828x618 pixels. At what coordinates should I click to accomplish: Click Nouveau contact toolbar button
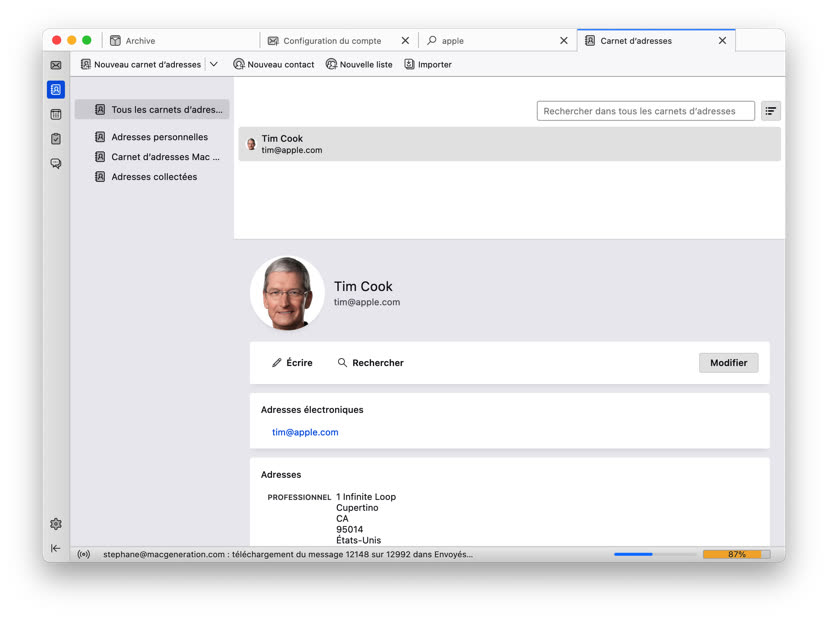point(274,64)
